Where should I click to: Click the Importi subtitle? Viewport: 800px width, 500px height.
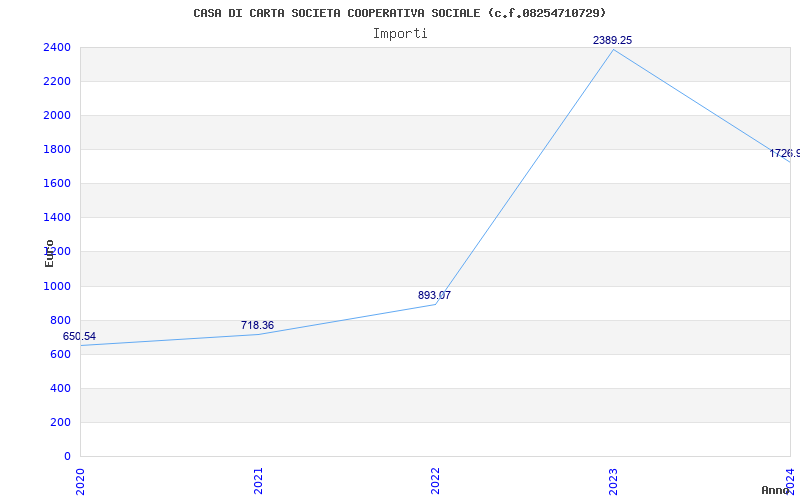[400, 34]
